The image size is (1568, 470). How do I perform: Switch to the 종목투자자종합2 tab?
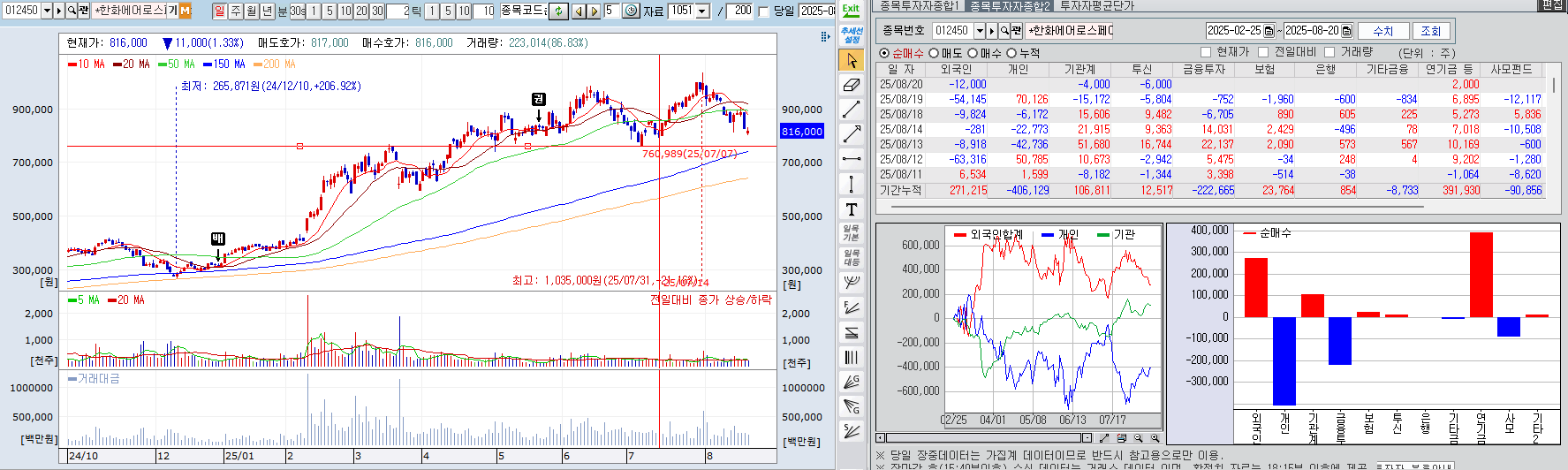pos(1010,6)
